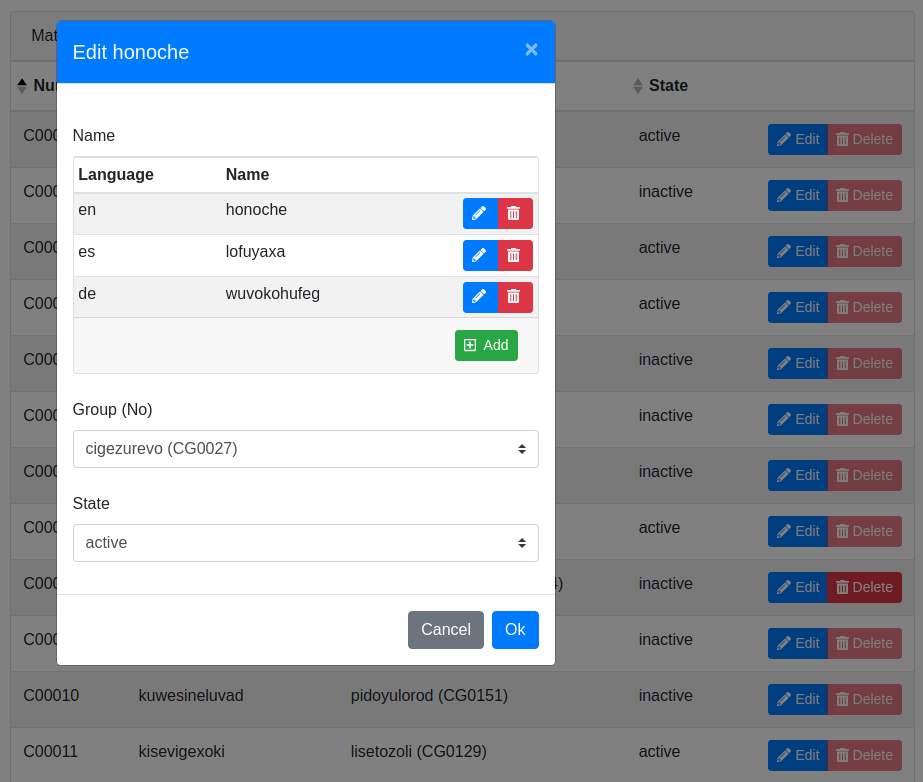Confirm the dialog with Ok

[x=515, y=630]
